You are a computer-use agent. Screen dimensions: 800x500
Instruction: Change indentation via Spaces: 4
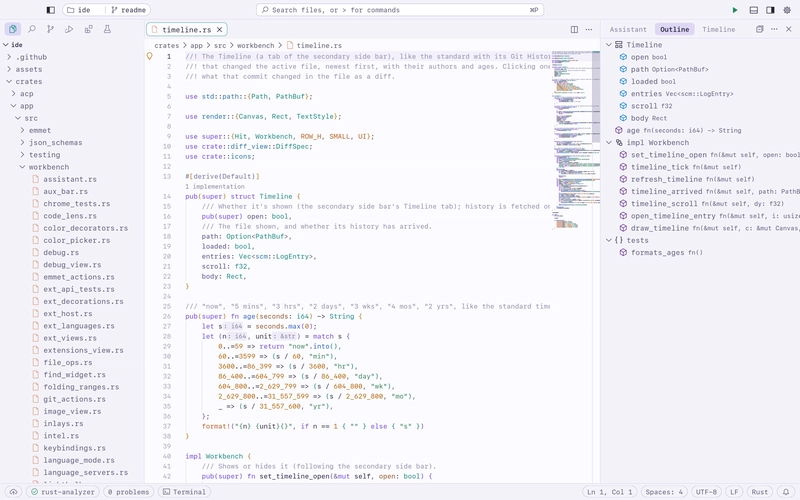point(664,492)
